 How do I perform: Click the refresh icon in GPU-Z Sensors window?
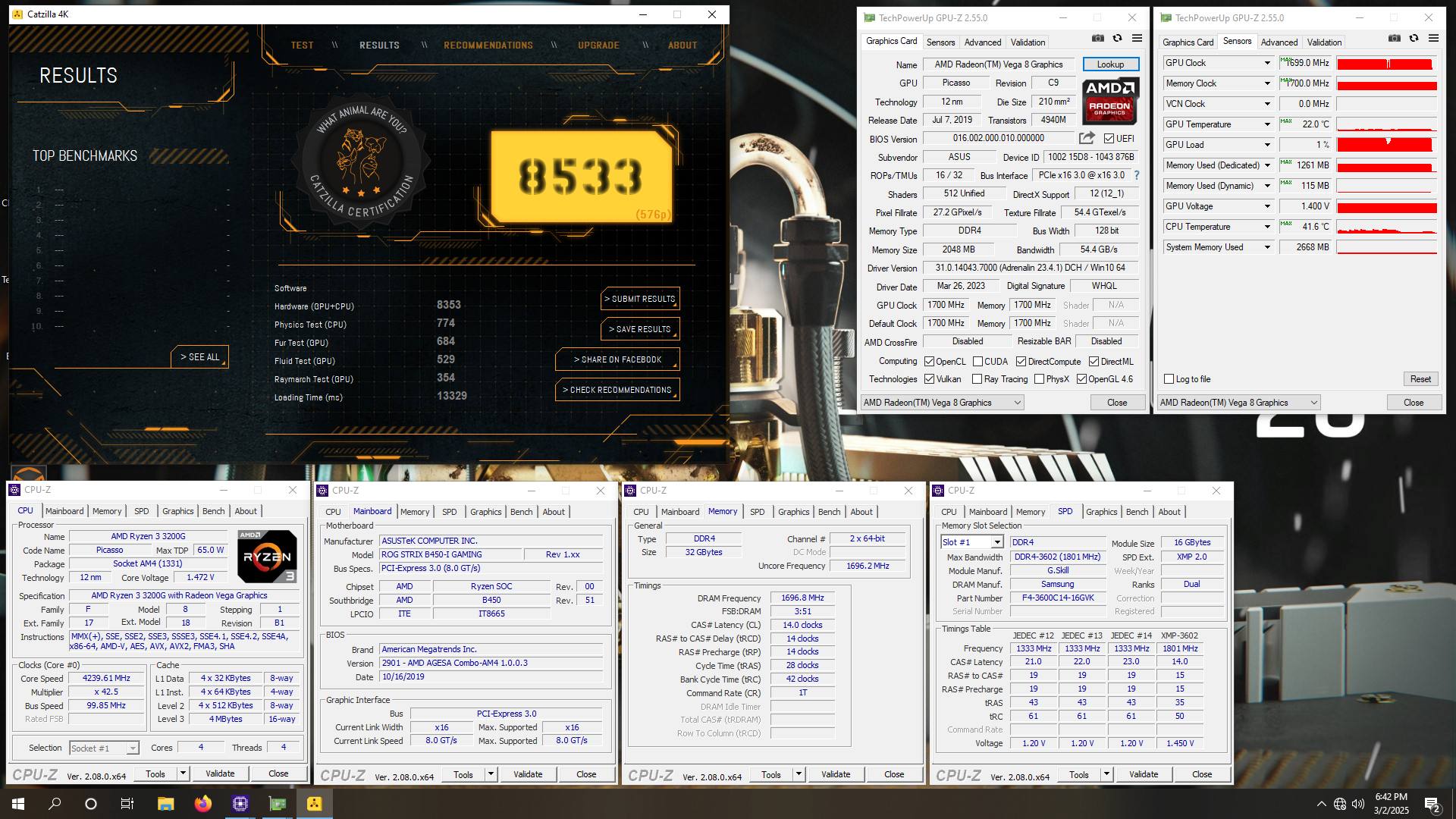pyautogui.click(x=1414, y=38)
